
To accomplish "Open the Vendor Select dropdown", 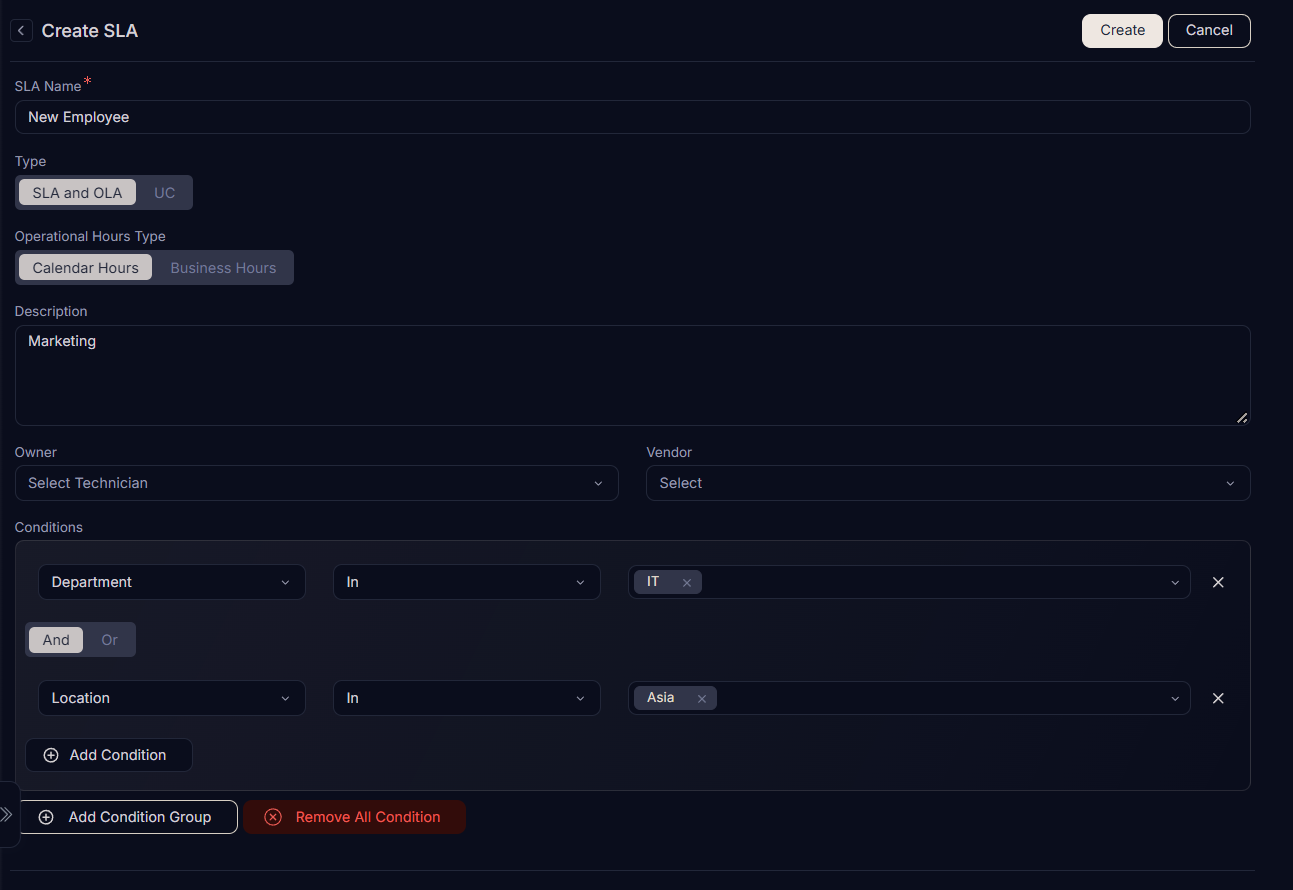I will [x=948, y=483].
